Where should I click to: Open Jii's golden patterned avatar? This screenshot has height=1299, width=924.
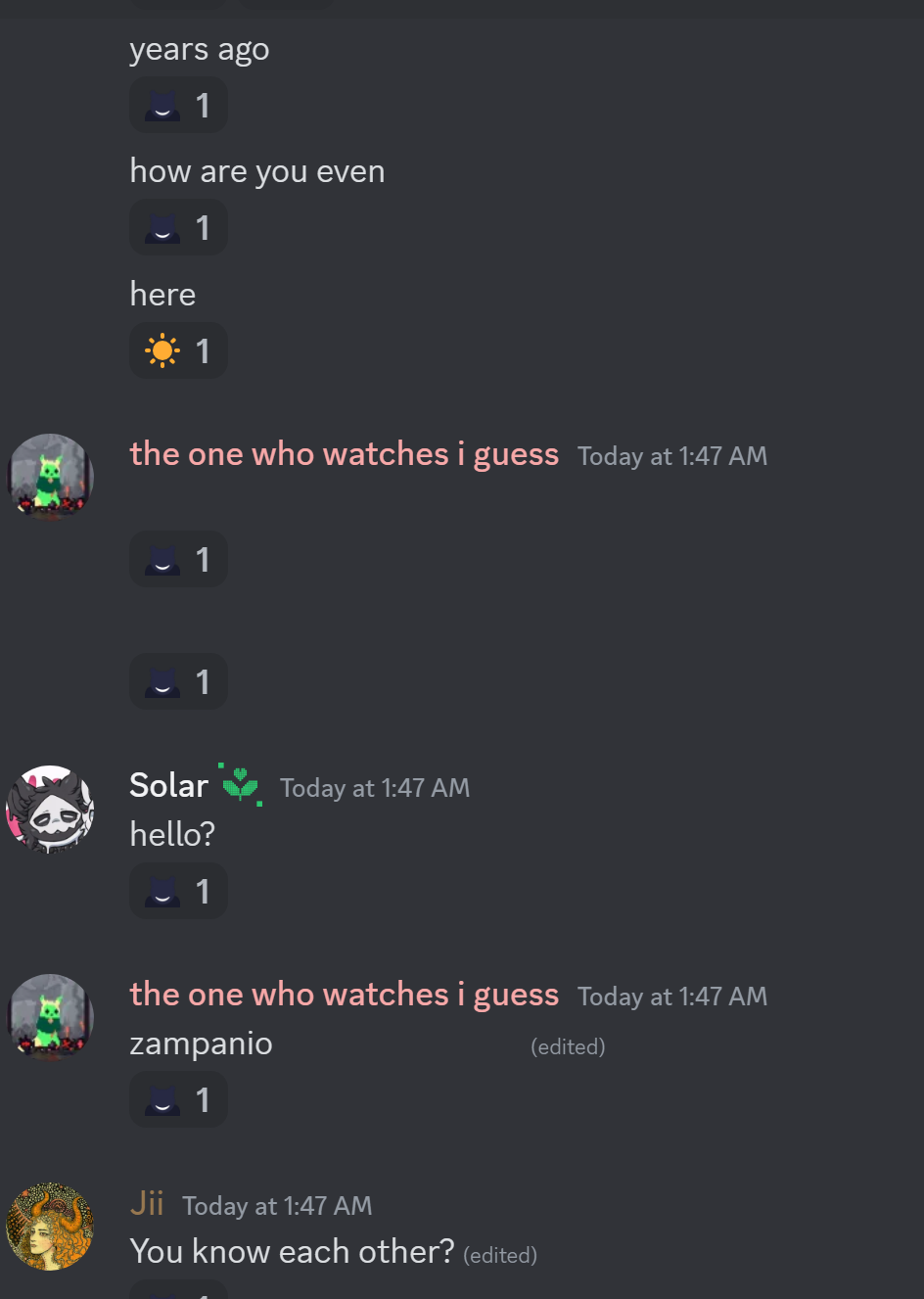point(50,1227)
